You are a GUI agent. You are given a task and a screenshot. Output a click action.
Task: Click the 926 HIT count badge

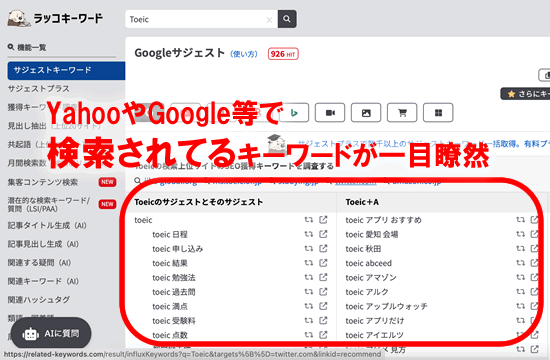tap(283, 54)
